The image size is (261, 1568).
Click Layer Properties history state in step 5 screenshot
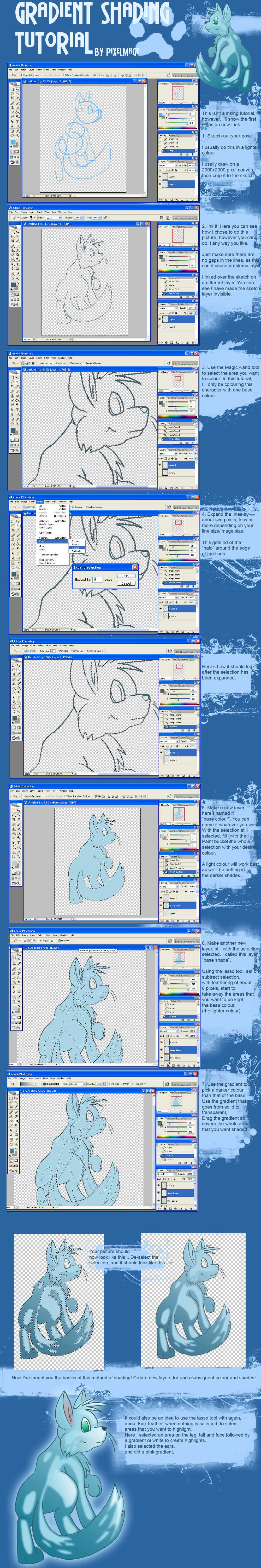pyautogui.click(x=178, y=868)
